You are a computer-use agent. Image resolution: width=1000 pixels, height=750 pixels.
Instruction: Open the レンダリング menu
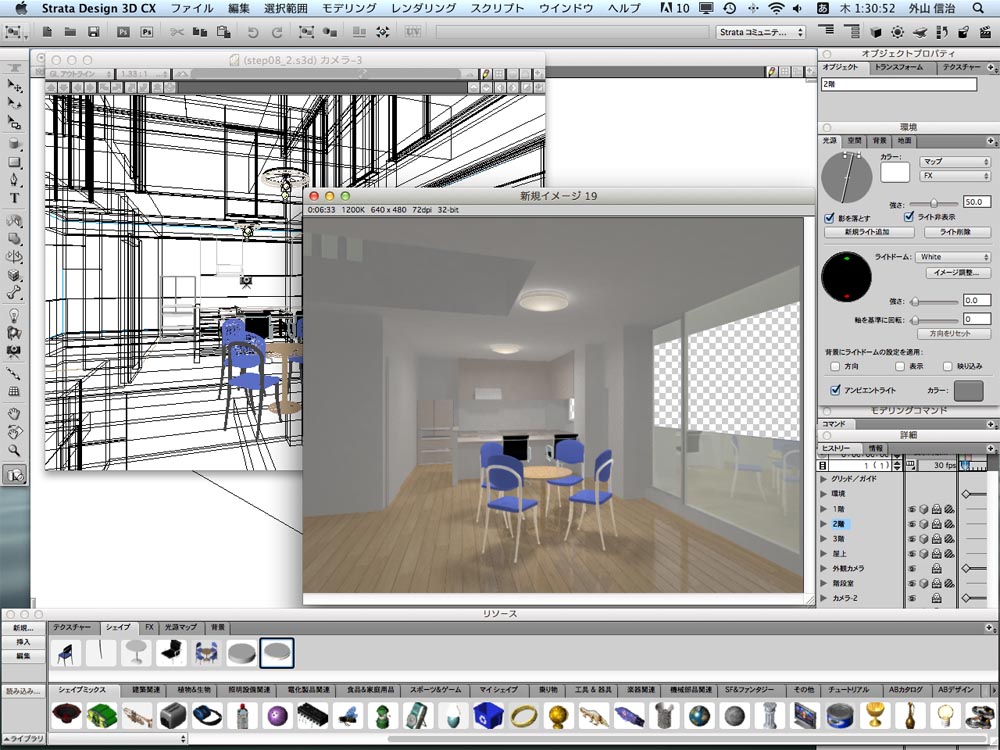click(x=423, y=8)
